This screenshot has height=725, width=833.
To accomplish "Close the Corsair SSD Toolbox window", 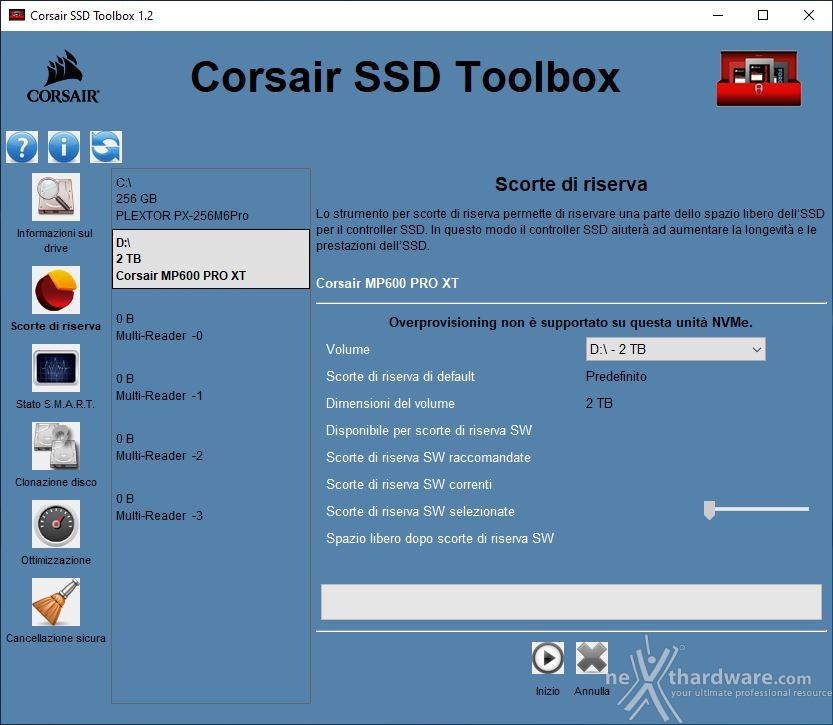I will click(809, 15).
